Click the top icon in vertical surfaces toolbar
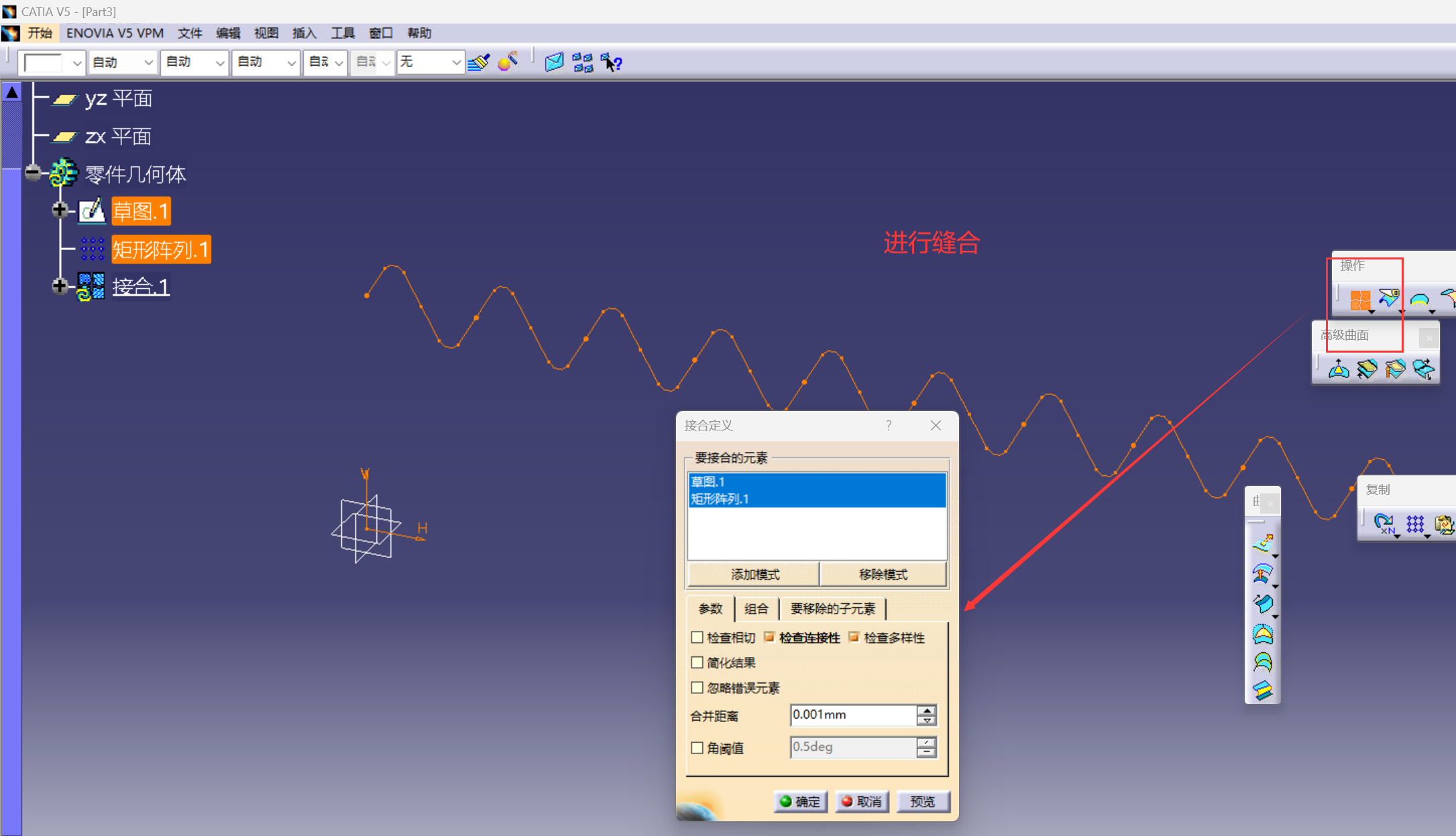This screenshot has width=1456, height=836. [x=1262, y=542]
